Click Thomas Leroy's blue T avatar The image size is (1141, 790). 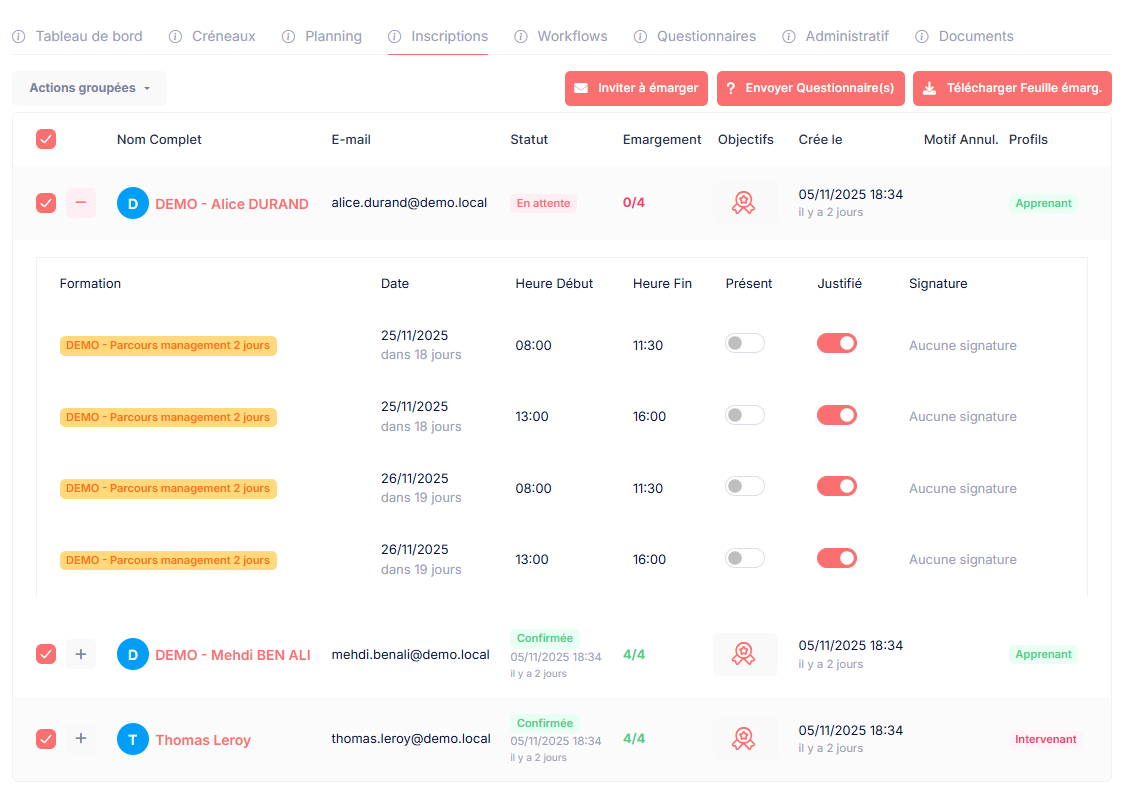[x=133, y=739]
